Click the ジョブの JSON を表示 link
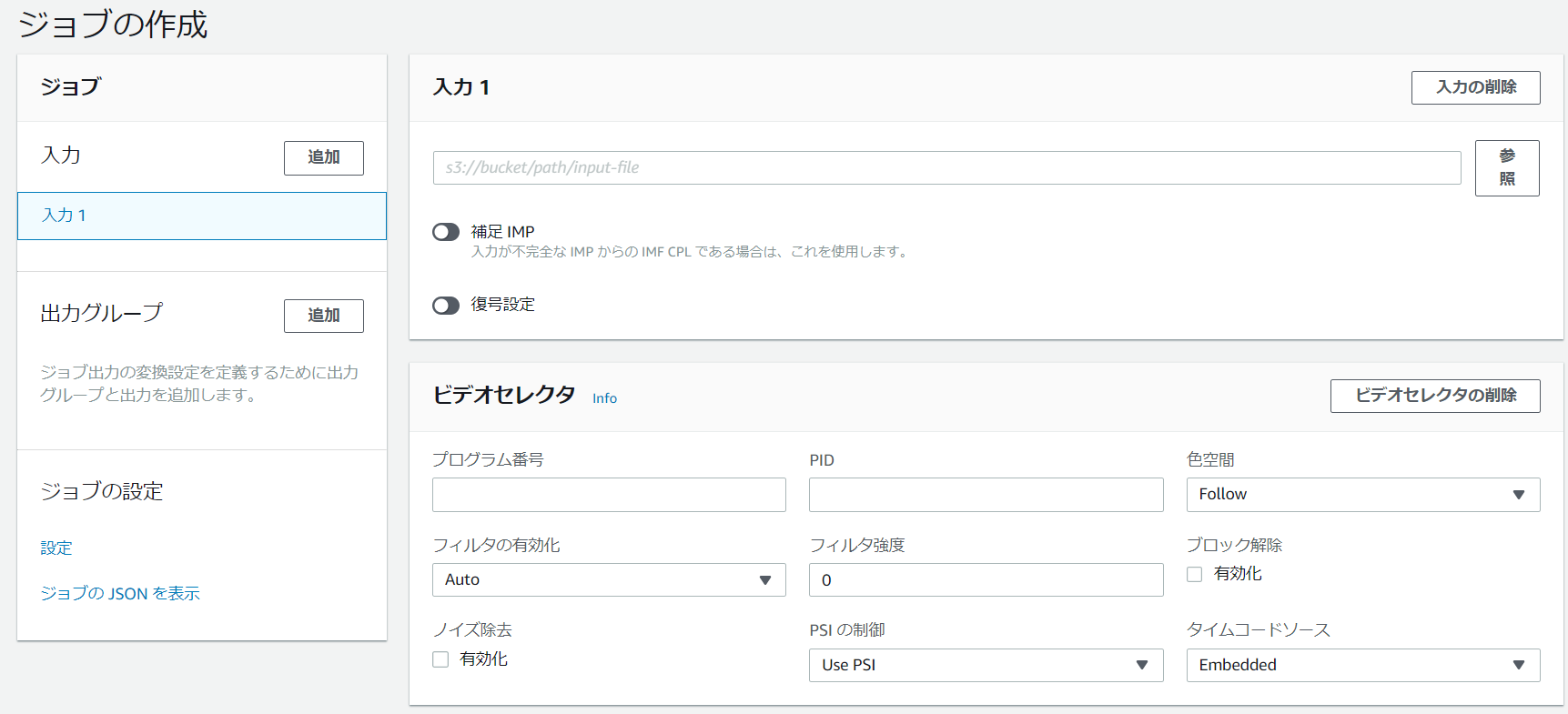The height and width of the screenshot is (714, 1568). click(120, 593)
